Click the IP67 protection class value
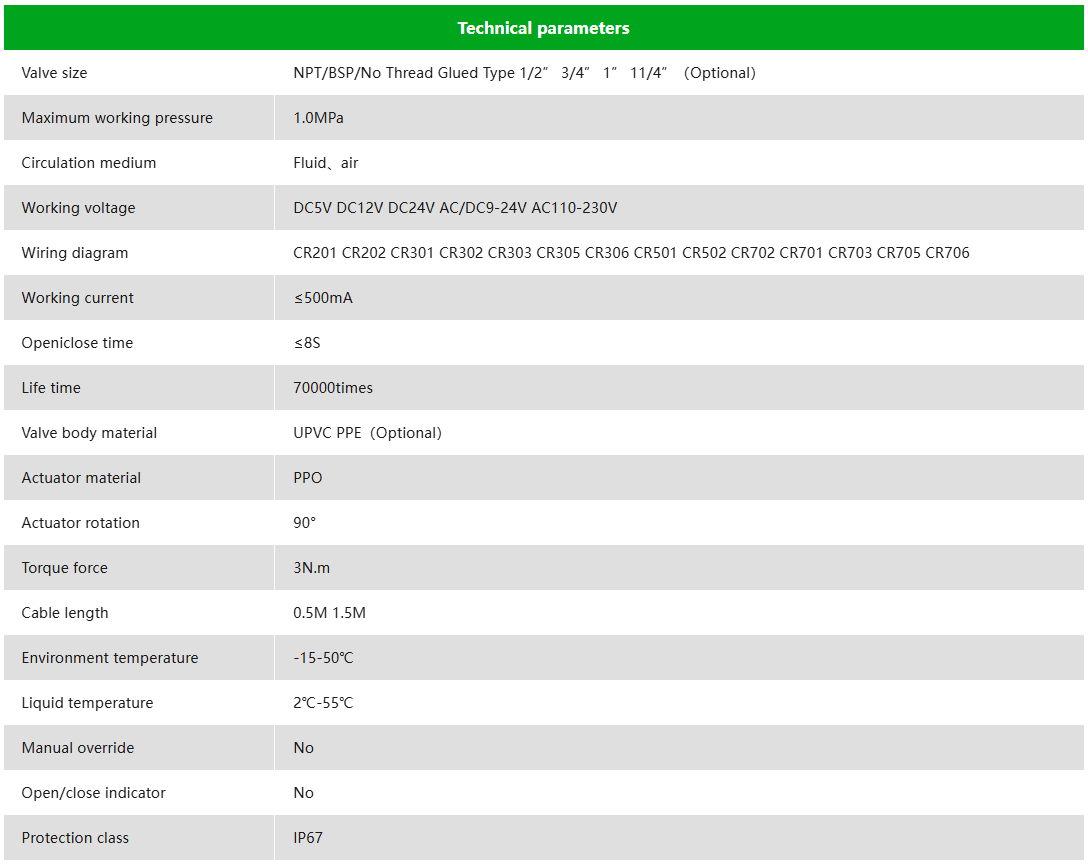This screenshot has height=864, width=1088. [308, 838]
